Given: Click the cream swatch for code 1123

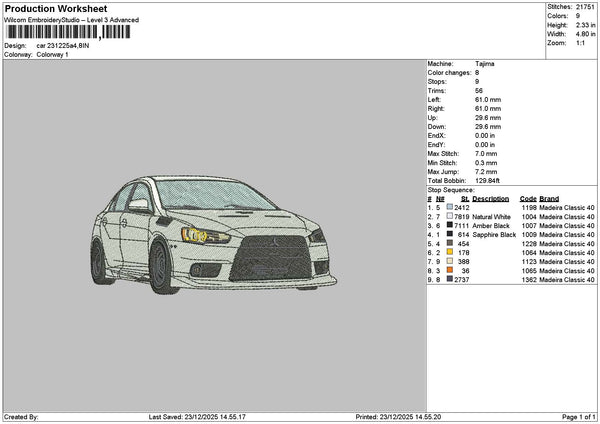Looking at the screenshot, I should [x=450, y=262].
